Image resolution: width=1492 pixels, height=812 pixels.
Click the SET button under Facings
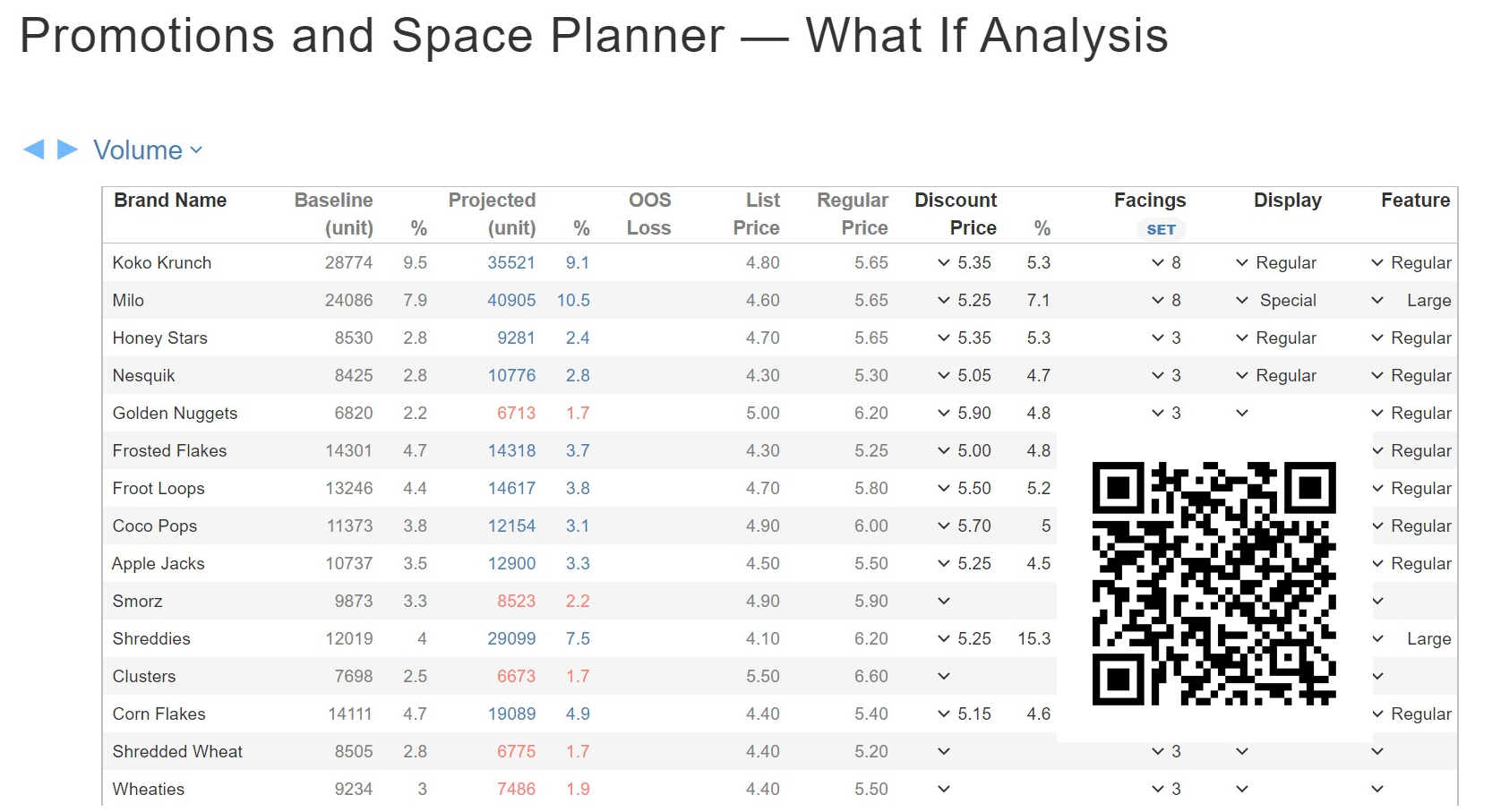(1161, 229)
